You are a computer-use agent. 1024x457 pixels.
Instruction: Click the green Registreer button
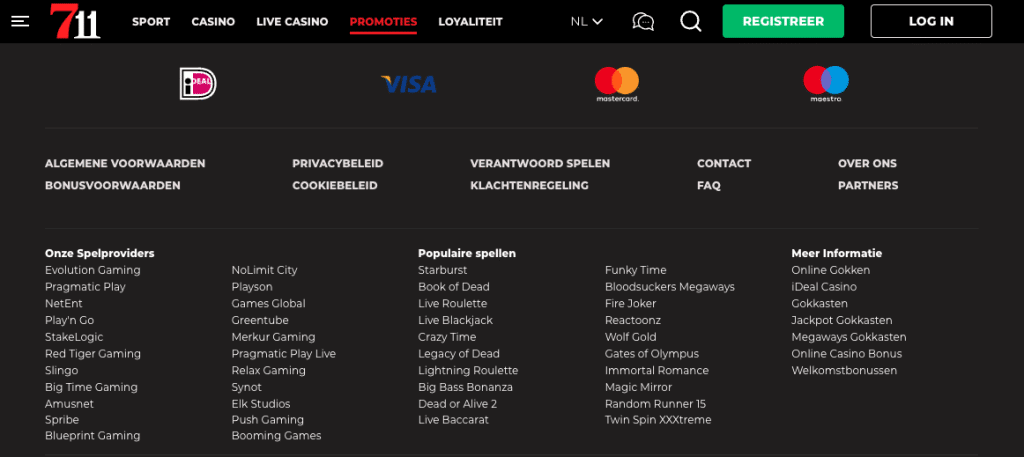783,22
